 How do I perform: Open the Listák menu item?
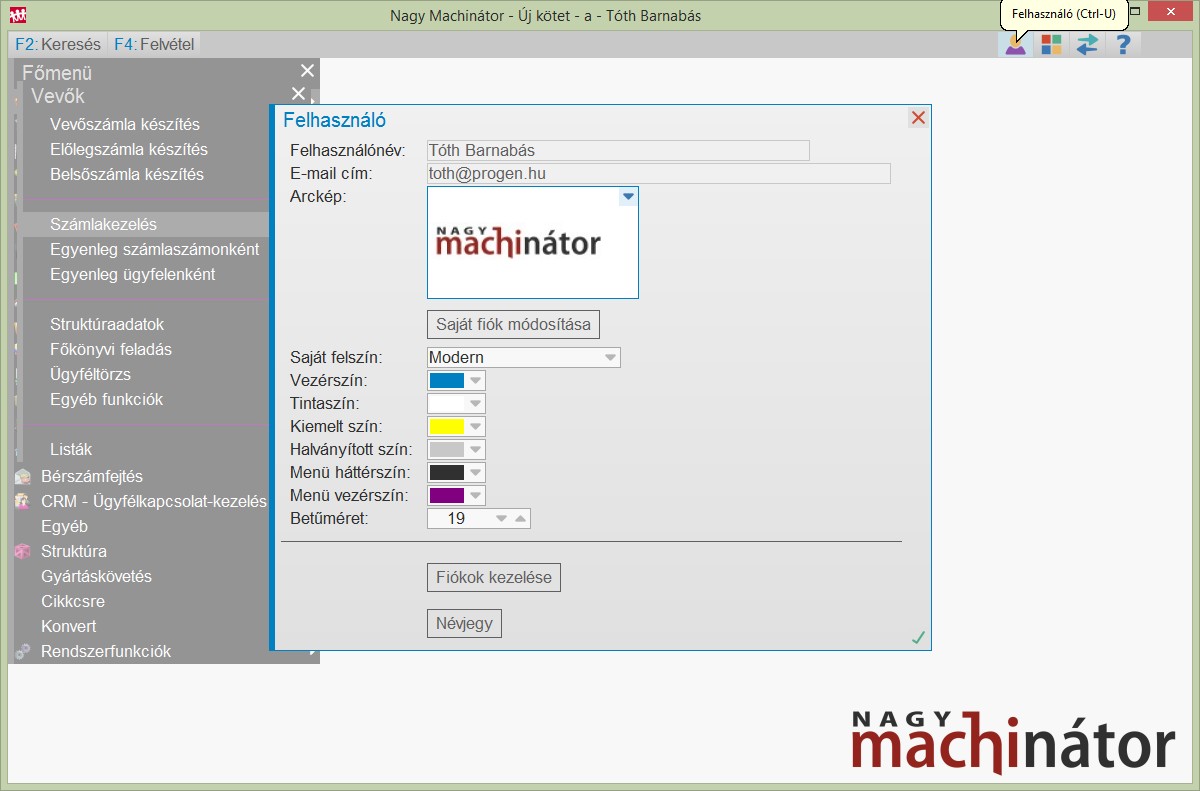[71, 450]
